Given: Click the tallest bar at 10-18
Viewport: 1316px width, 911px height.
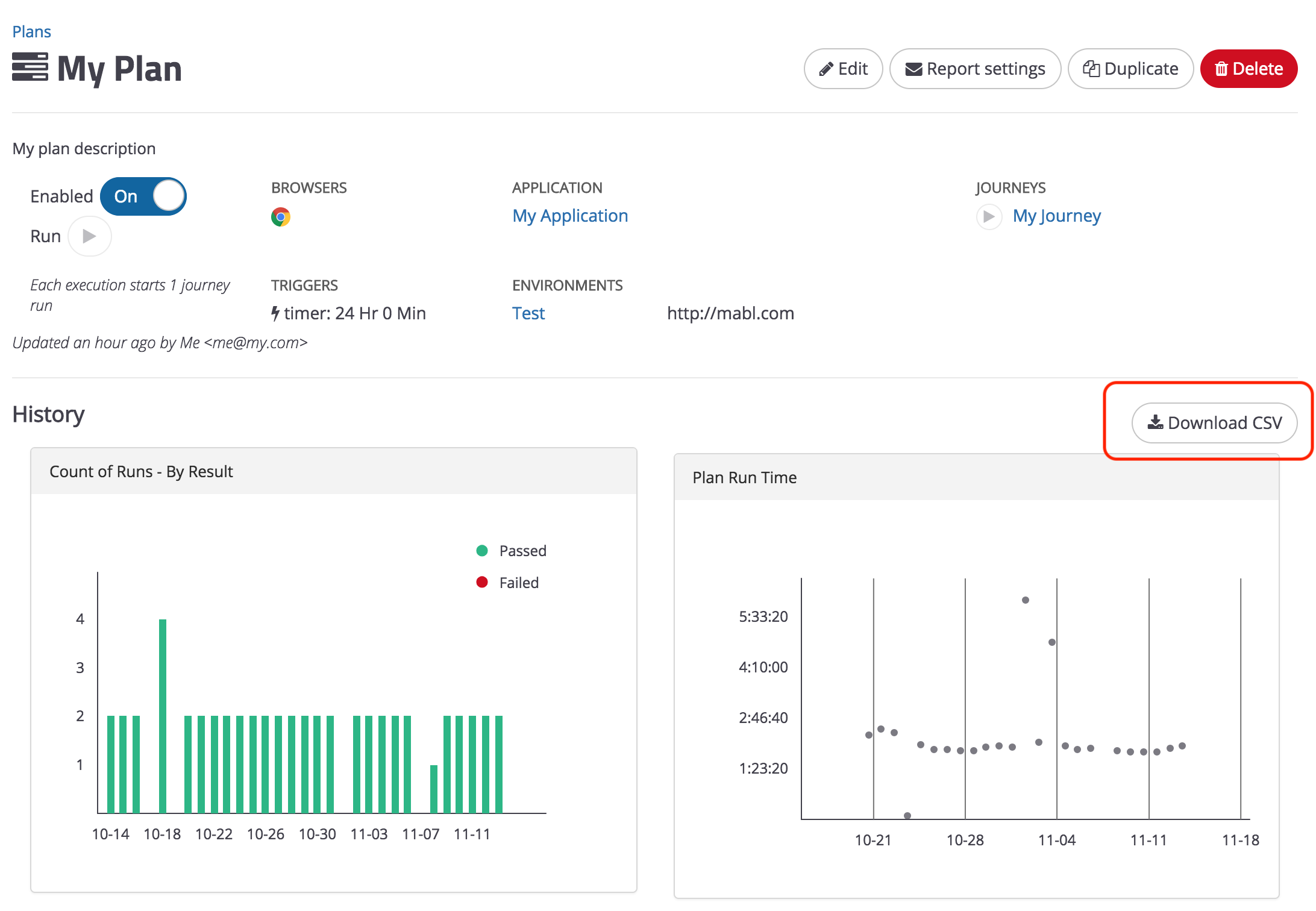Looking at the screenshot, I should (x=163, y=715).
